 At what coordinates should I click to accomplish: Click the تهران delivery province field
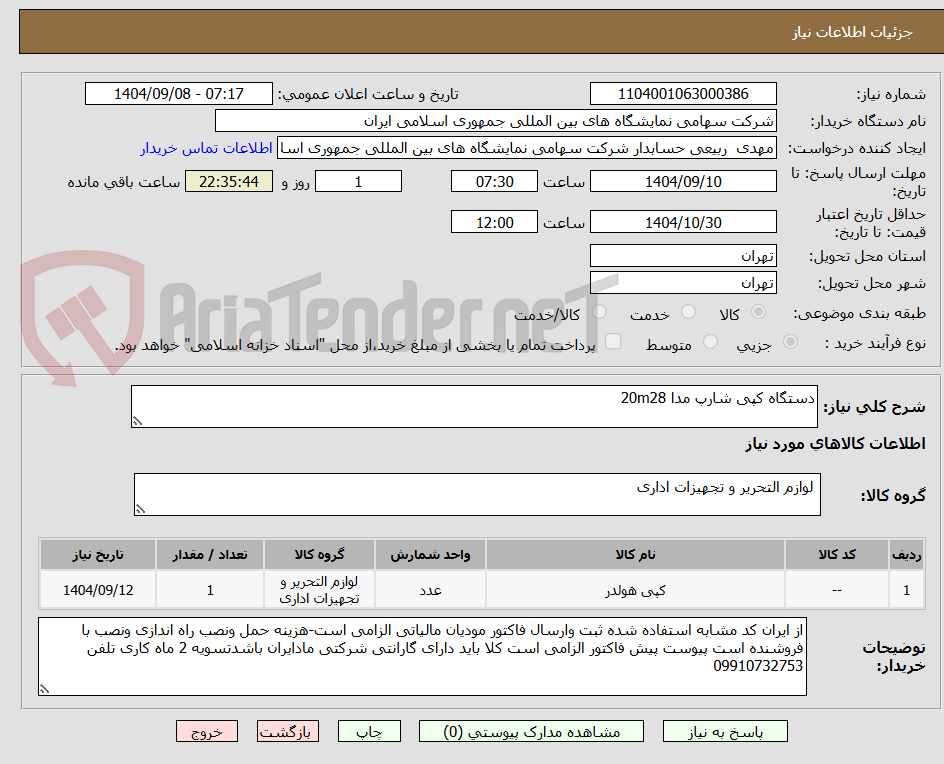click(683, 255)
